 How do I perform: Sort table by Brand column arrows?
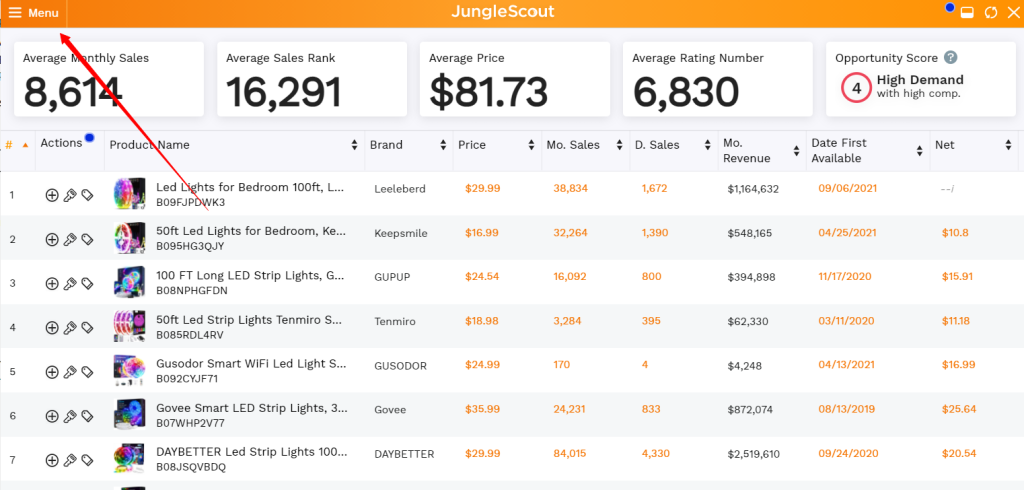(x=443, y=145)
